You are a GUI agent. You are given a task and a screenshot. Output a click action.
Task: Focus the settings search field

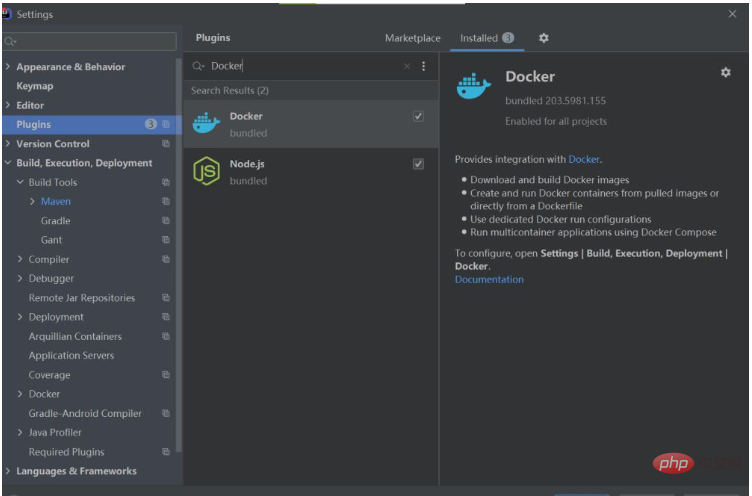pos(90,42)
